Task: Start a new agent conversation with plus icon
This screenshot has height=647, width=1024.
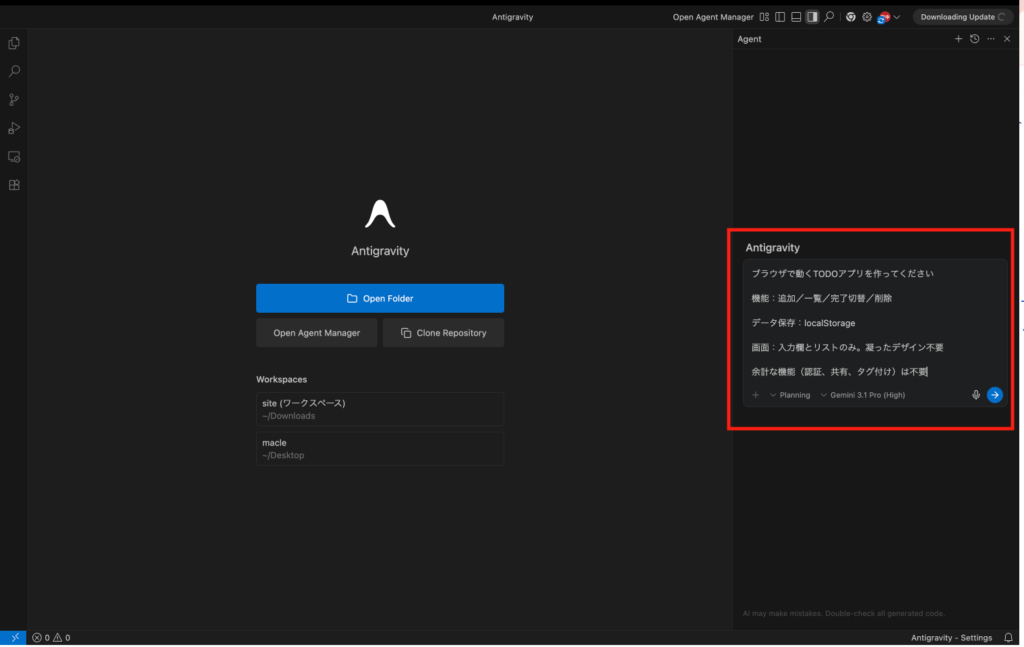Action: pos(958,39)
